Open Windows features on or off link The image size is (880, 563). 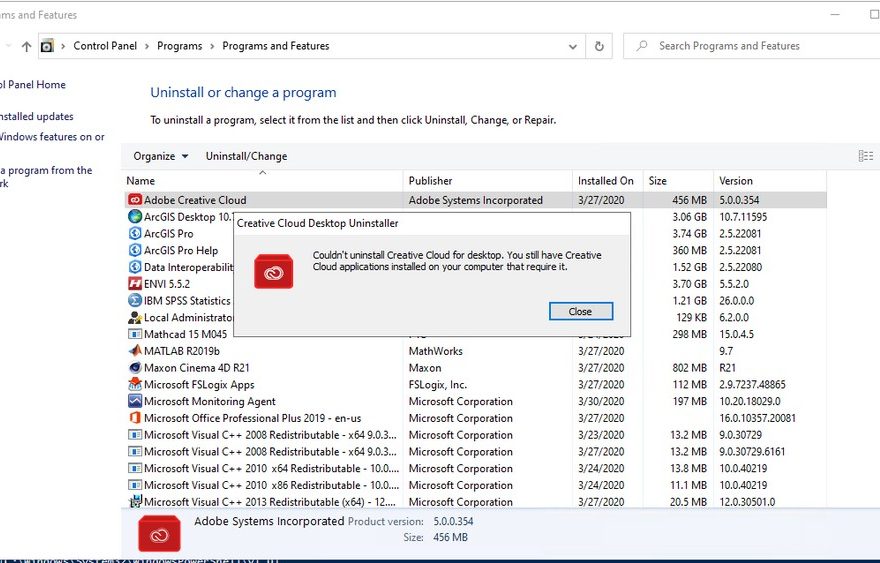tap(52, 137)
